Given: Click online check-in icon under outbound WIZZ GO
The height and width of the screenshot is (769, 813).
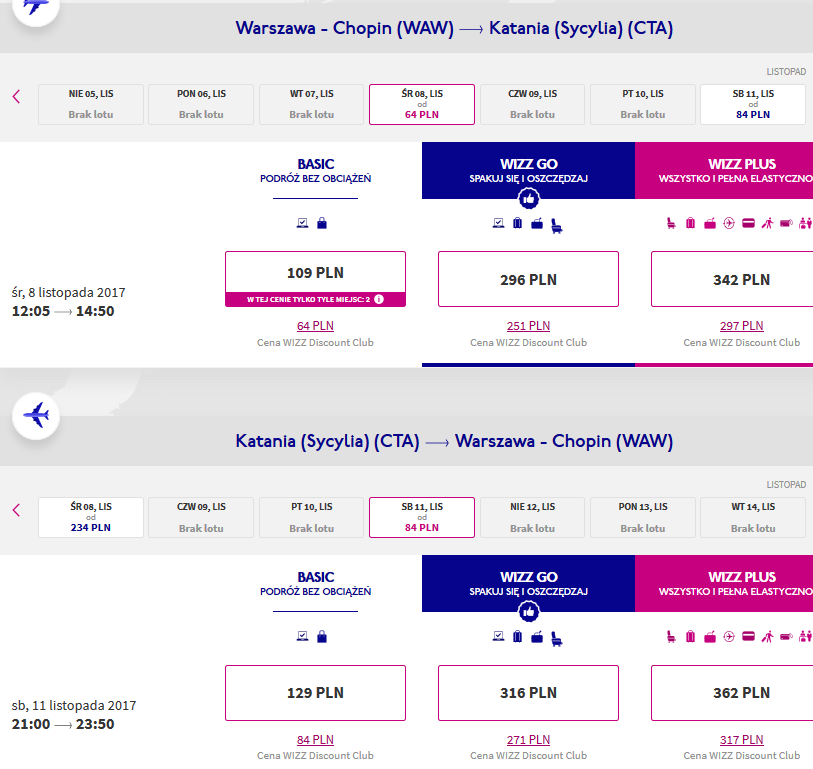Looking at the screenshot, I should point(498,223).
